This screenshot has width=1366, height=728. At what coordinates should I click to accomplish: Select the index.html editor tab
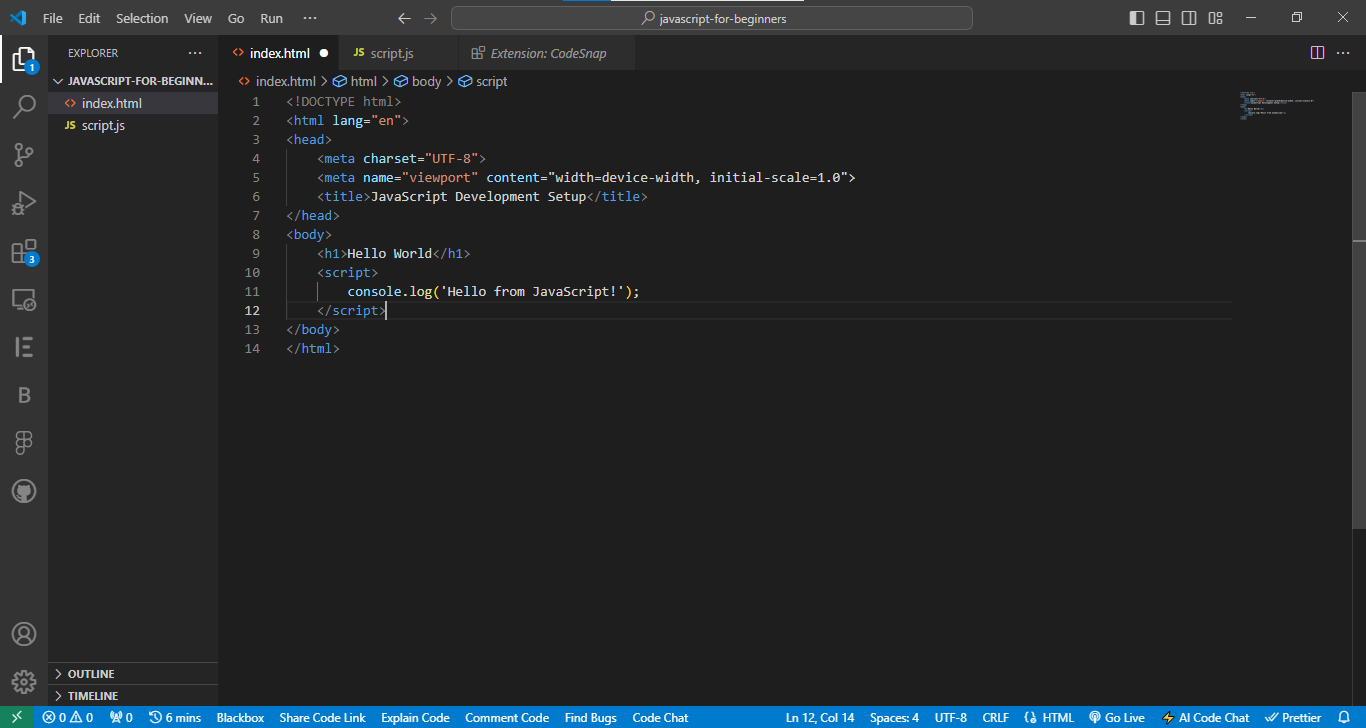click(279, 53)
